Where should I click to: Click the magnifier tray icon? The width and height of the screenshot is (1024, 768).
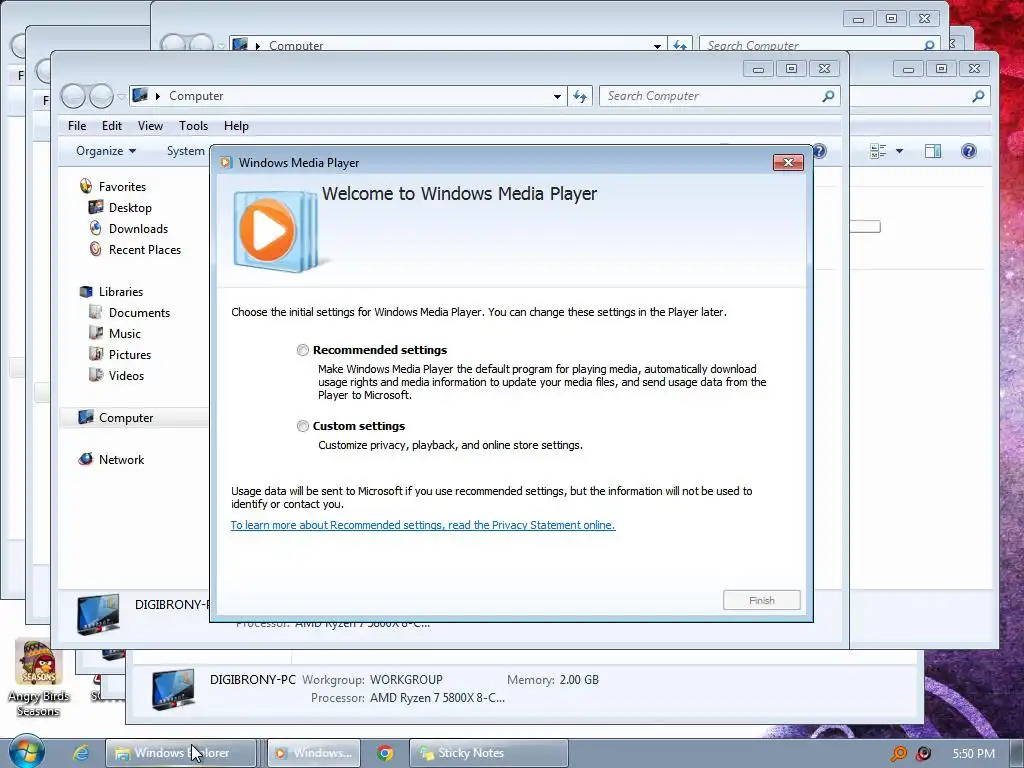899,754
